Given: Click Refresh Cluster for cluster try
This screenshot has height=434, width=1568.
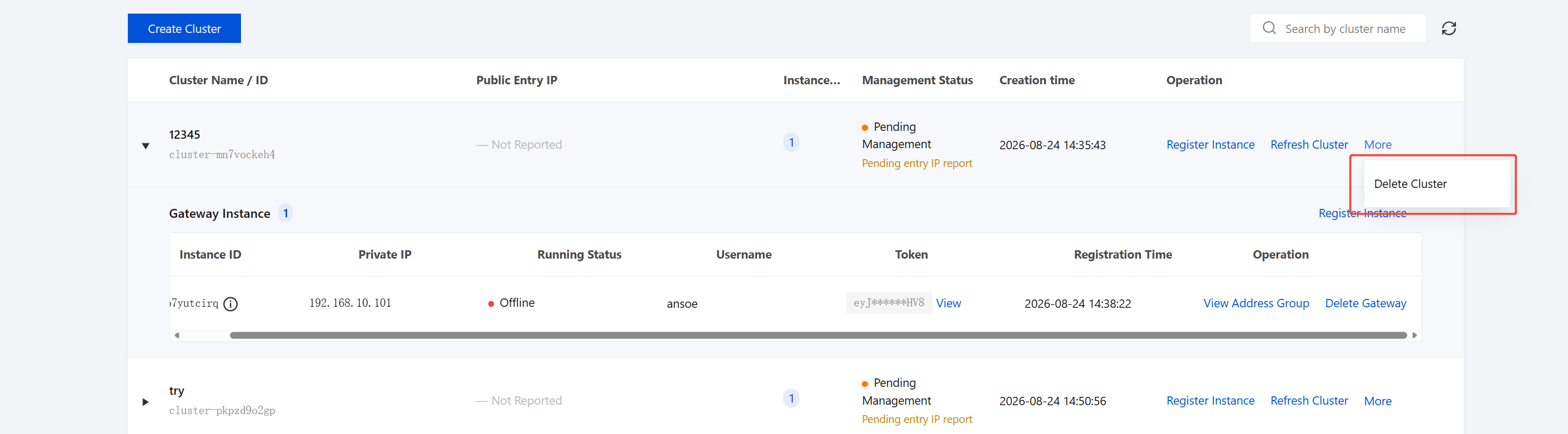Looking at the screenshot, I should (1309, 401).
